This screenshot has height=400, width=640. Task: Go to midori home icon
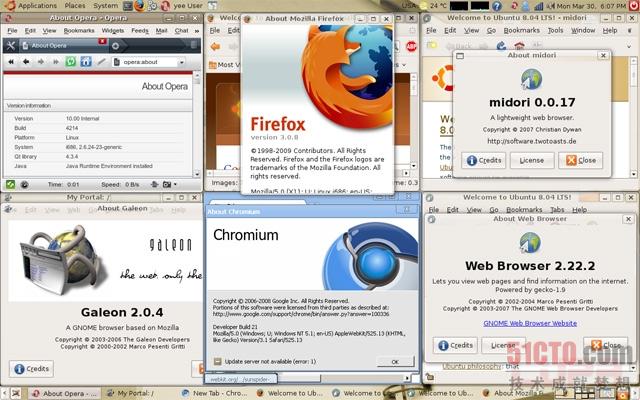pyautogui.click(x=519, y=46)
